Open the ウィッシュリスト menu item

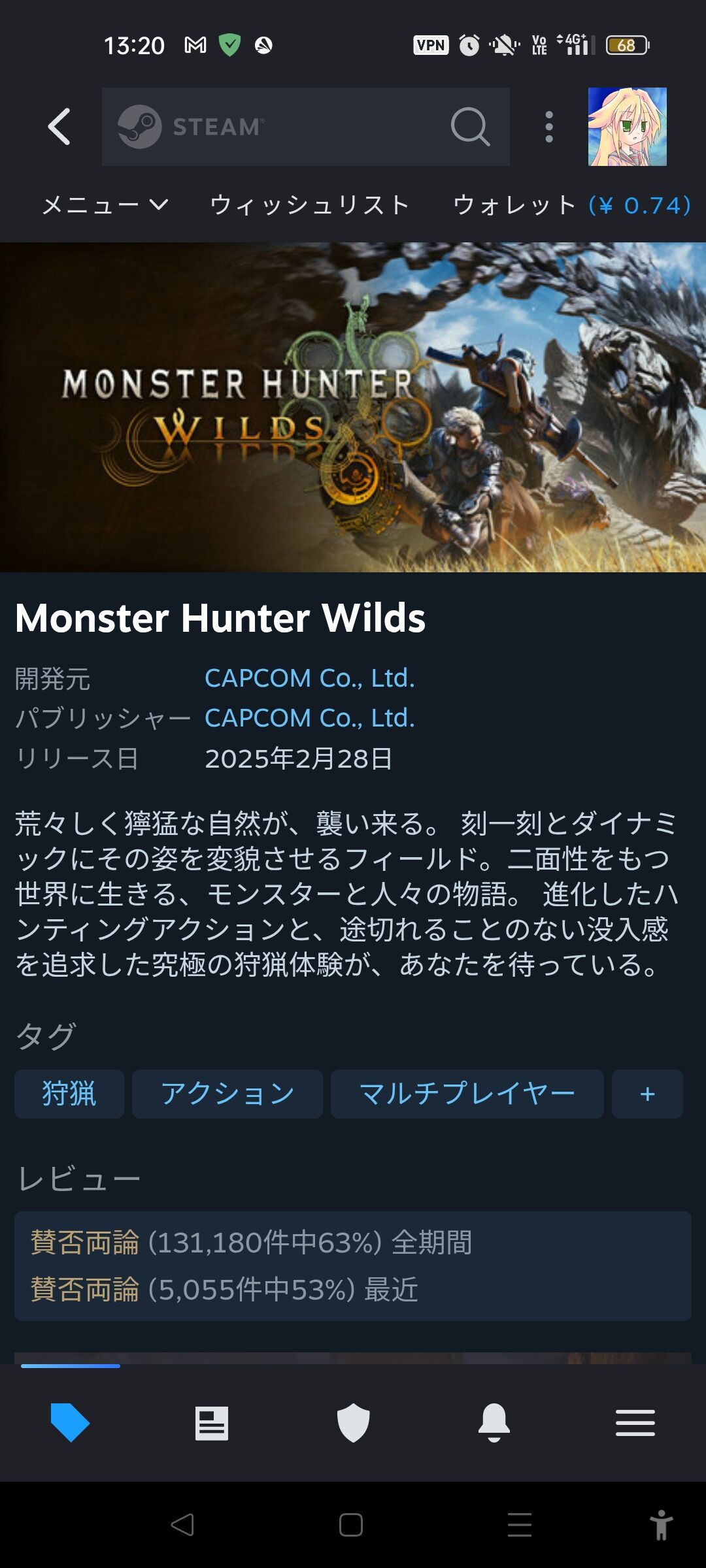click(310, 205)
